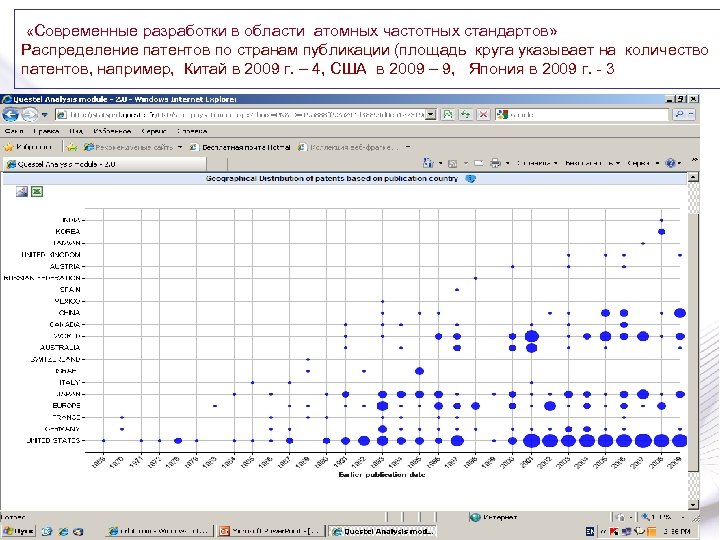Open the Рекомендуемые сайты favorites link
The width and height of the screenshot is (720, 540).
coord(128,147)
